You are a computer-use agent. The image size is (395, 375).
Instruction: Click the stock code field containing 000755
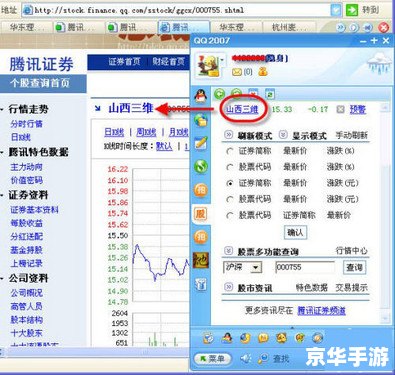pyautogui.click(x=305, y=267)
